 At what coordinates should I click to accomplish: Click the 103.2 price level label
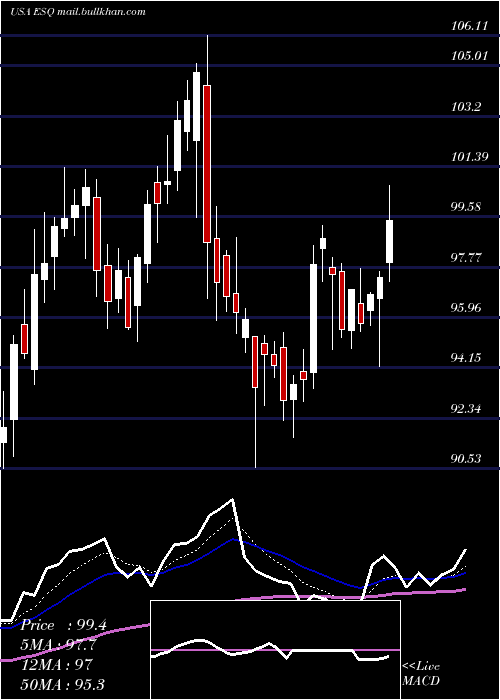pos(466,107)
